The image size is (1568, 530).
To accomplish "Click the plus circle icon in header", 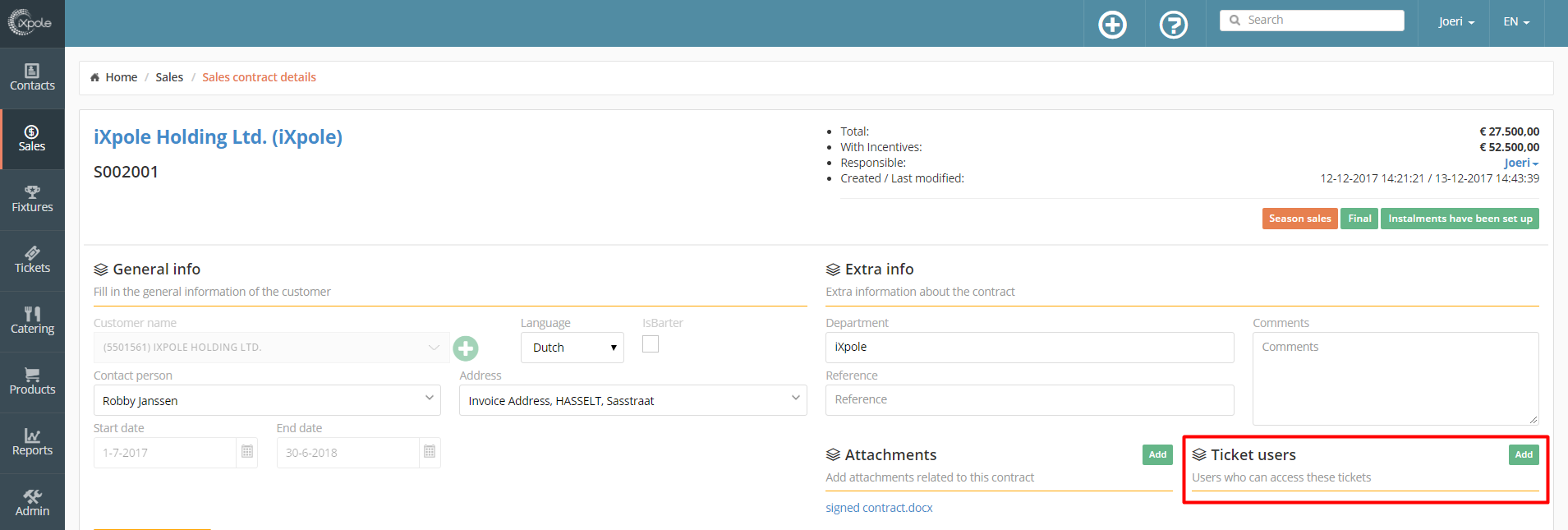I will pos(1113,25).
